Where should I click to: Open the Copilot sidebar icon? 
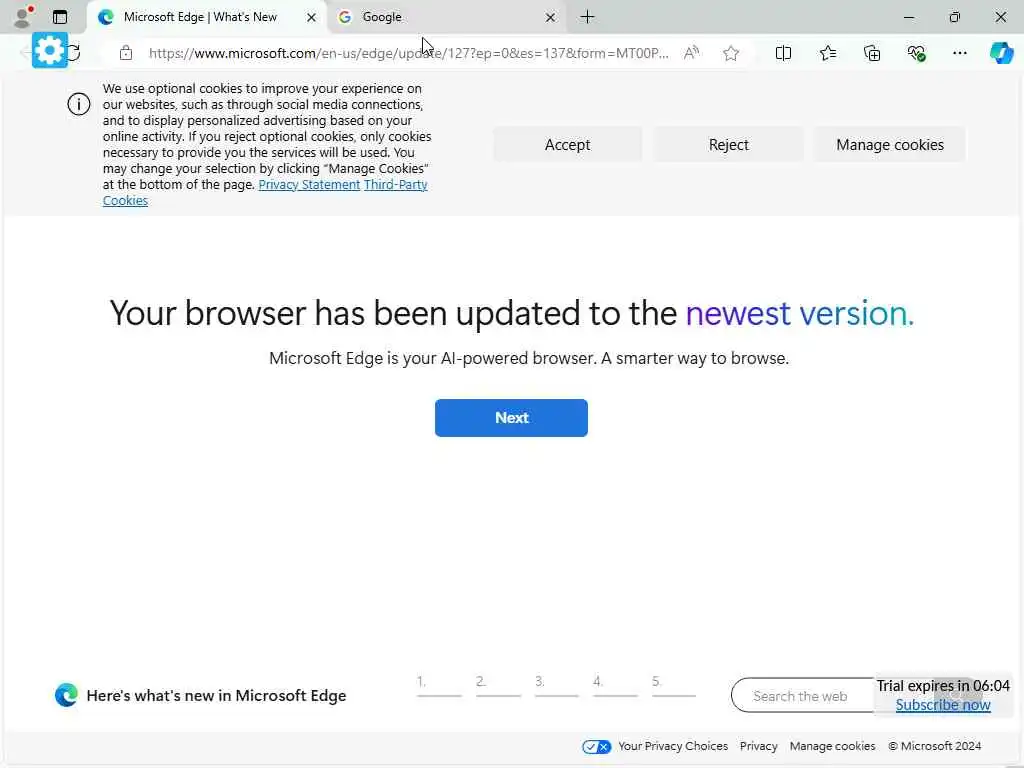(x=1001, y=53)
